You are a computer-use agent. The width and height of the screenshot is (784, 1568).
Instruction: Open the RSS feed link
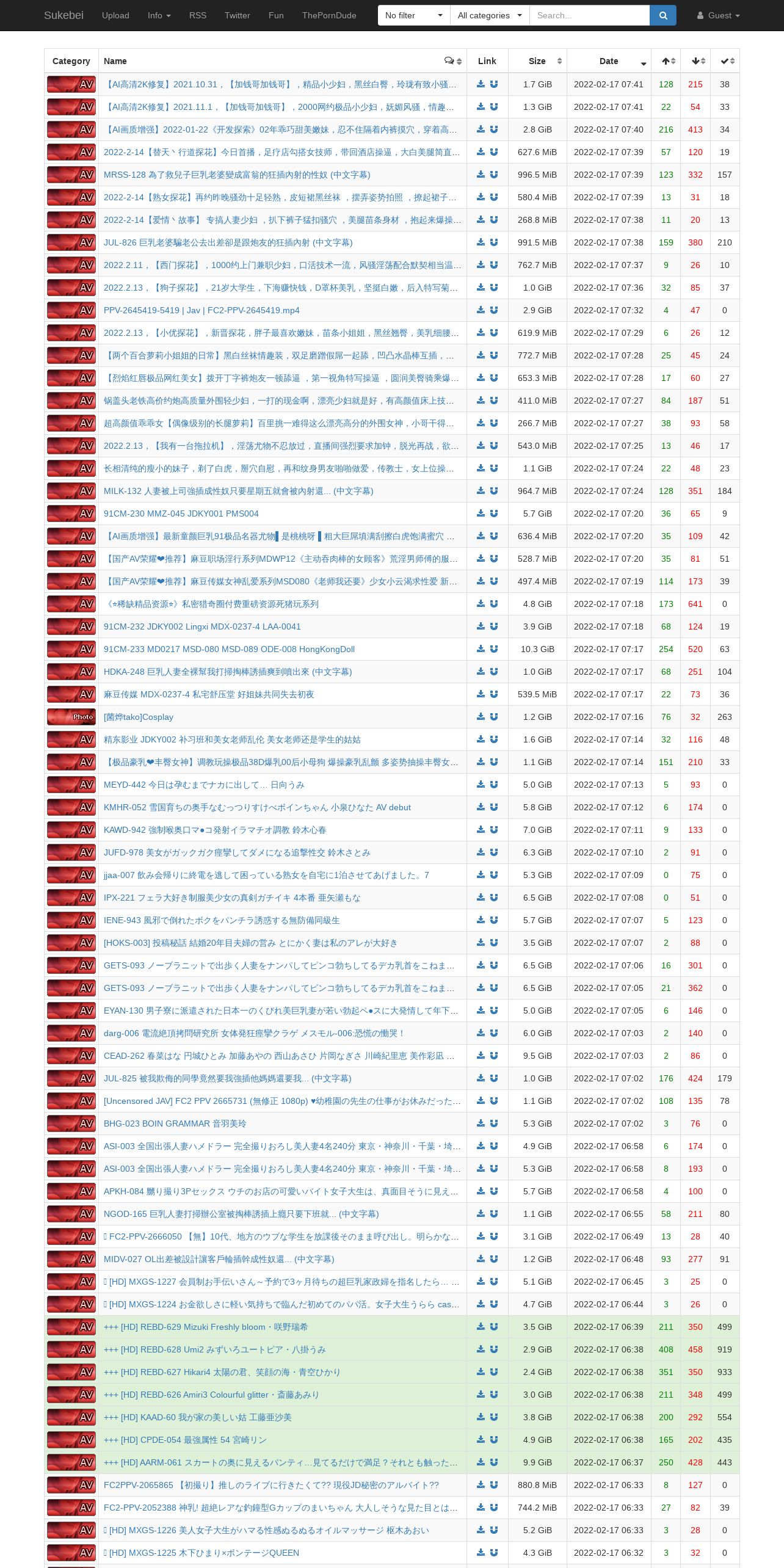[x=198, y=15]
